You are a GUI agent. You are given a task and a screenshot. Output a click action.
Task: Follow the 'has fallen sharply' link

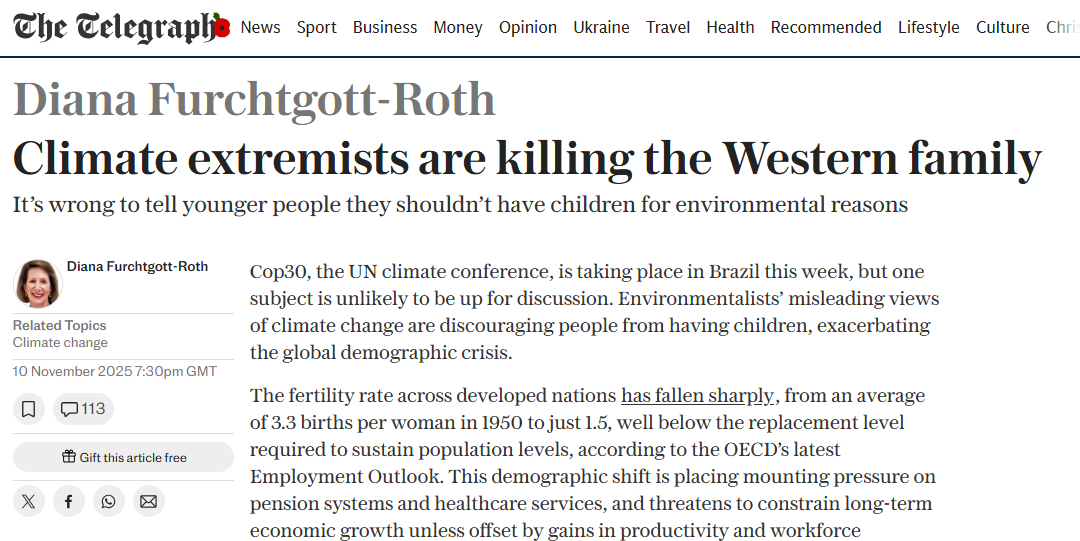tap(698, 396)
